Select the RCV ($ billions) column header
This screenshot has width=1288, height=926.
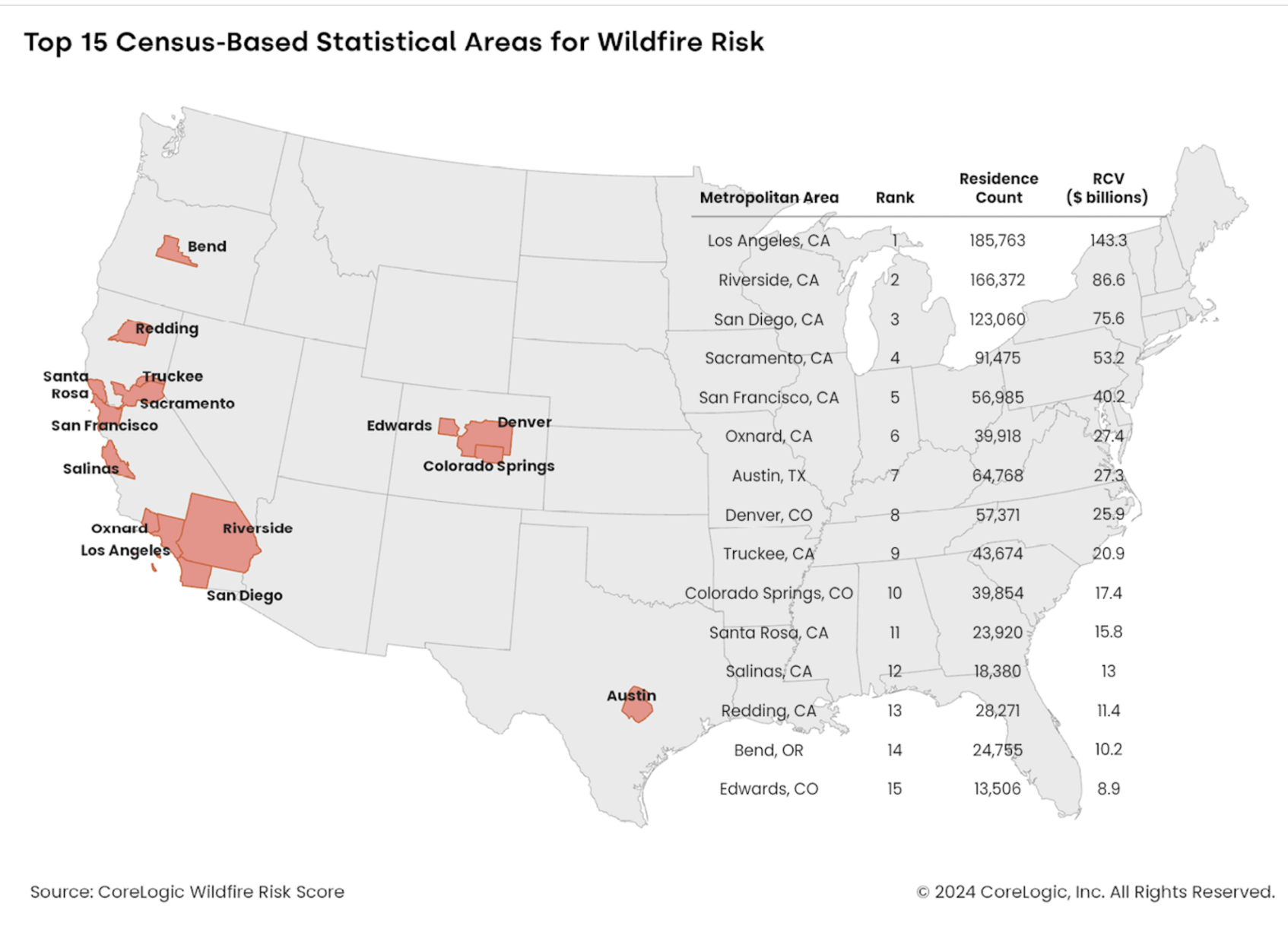point(1107,188)
